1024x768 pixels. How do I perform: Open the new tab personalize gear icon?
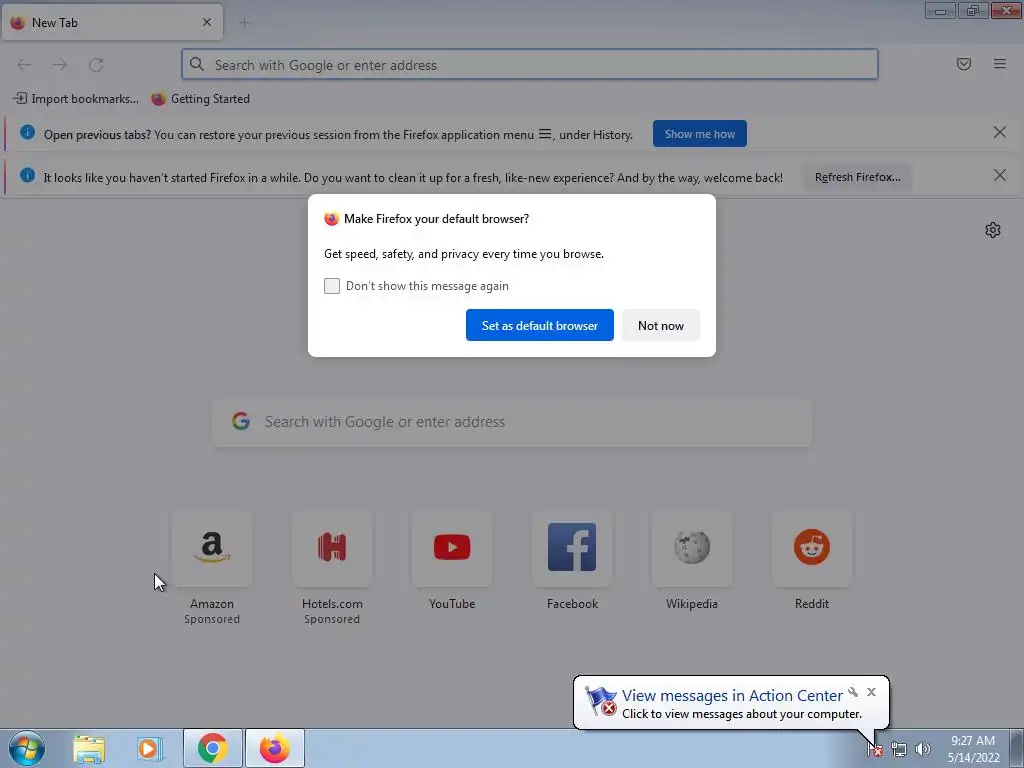(993, 230)
